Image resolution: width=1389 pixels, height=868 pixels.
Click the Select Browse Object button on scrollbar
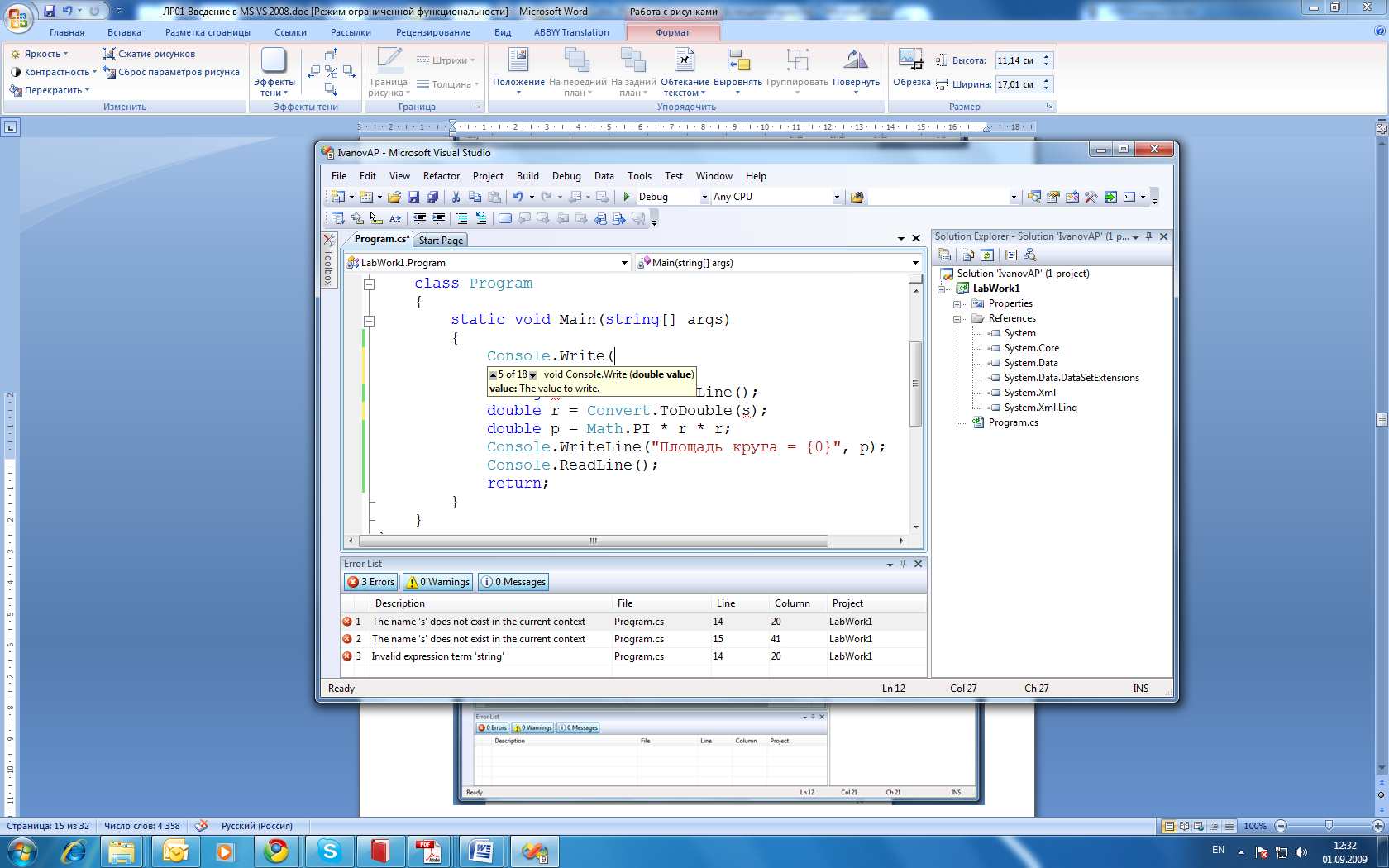click(1381, 794)
